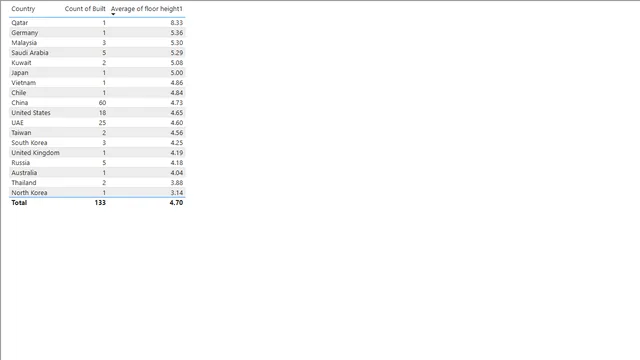Sort by Average of floor height1 header
This screenshot has height=360, width=640.
[147, 9]
